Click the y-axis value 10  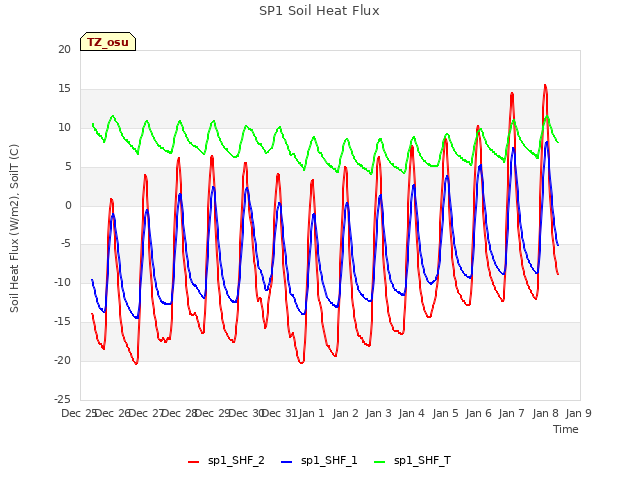point(64,128)
